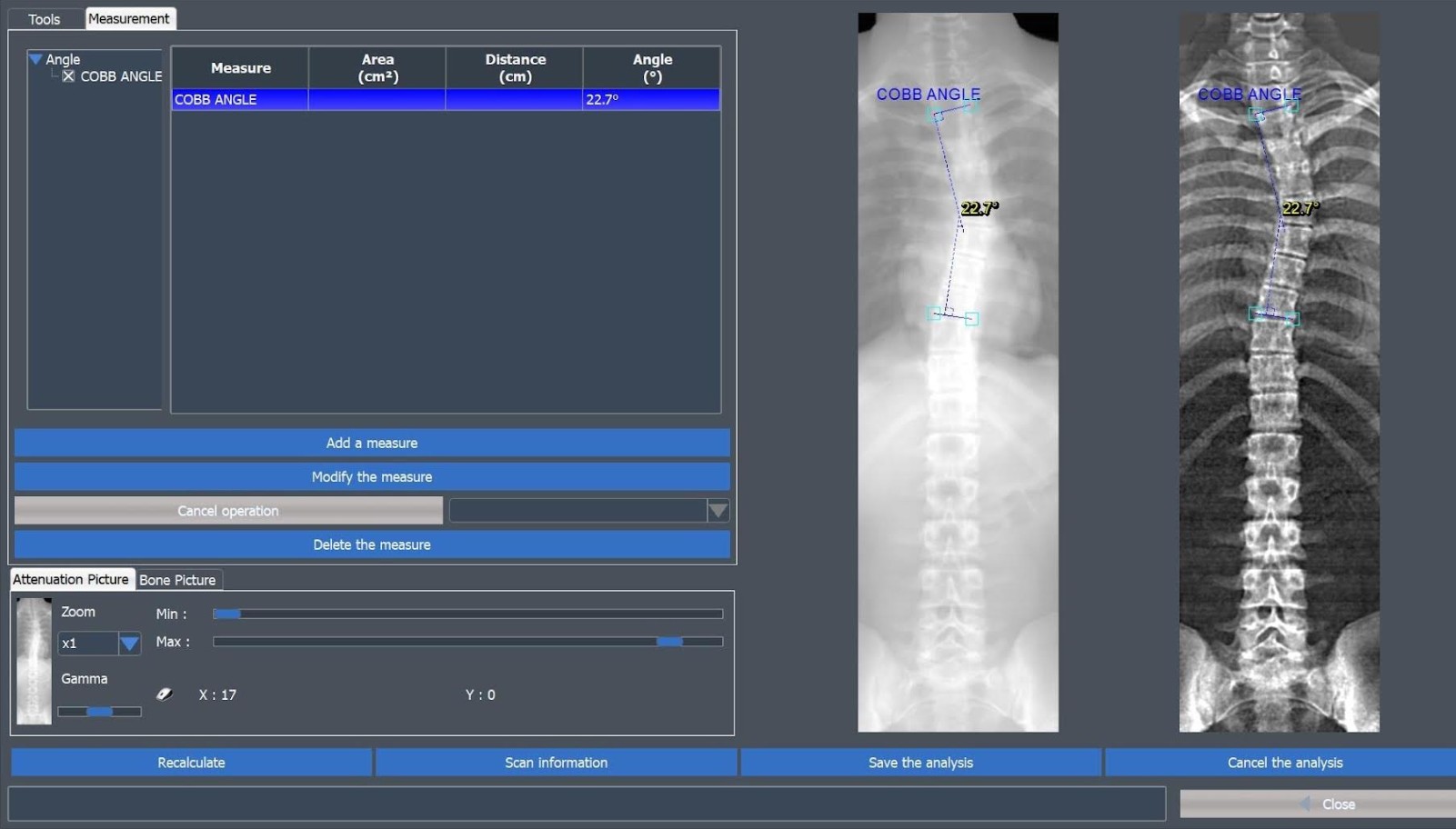
Task: Click COBB ANGLE label on attenuation image
Action: (x=928, y=94)
